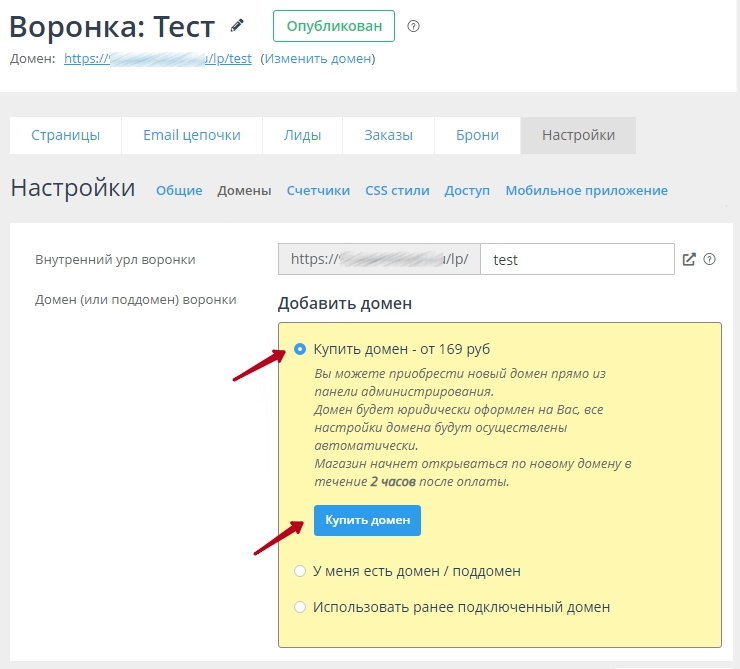Open the Брони tab
This screenshot has height=669, width=740.
(x=477, y=135)
